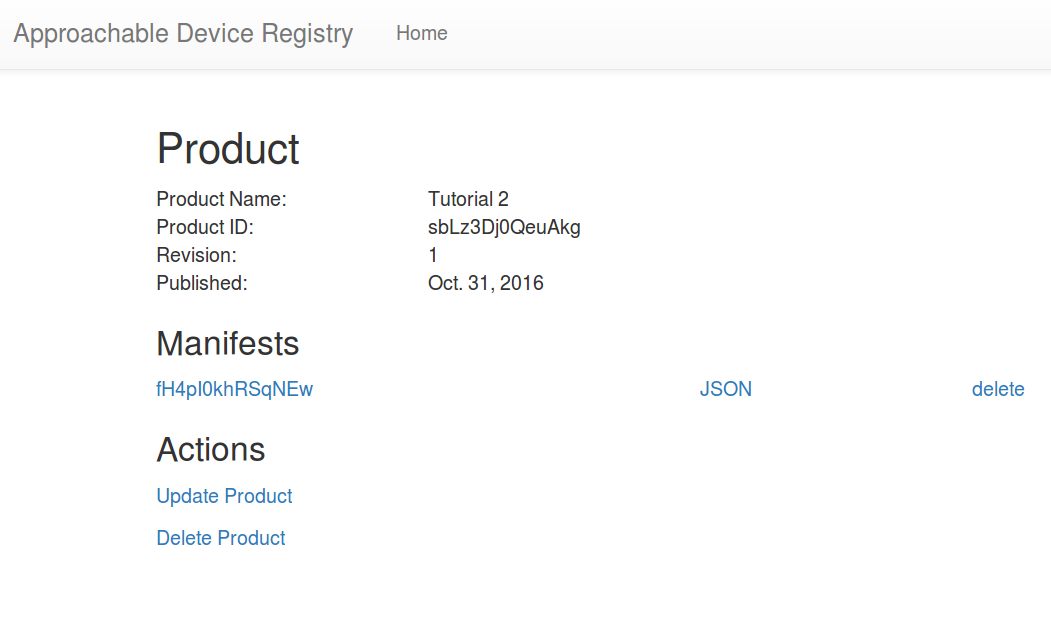The height and width of the screenshot is (622, 1051).
Task: Click the Revision label
Action: coord(196,255)
